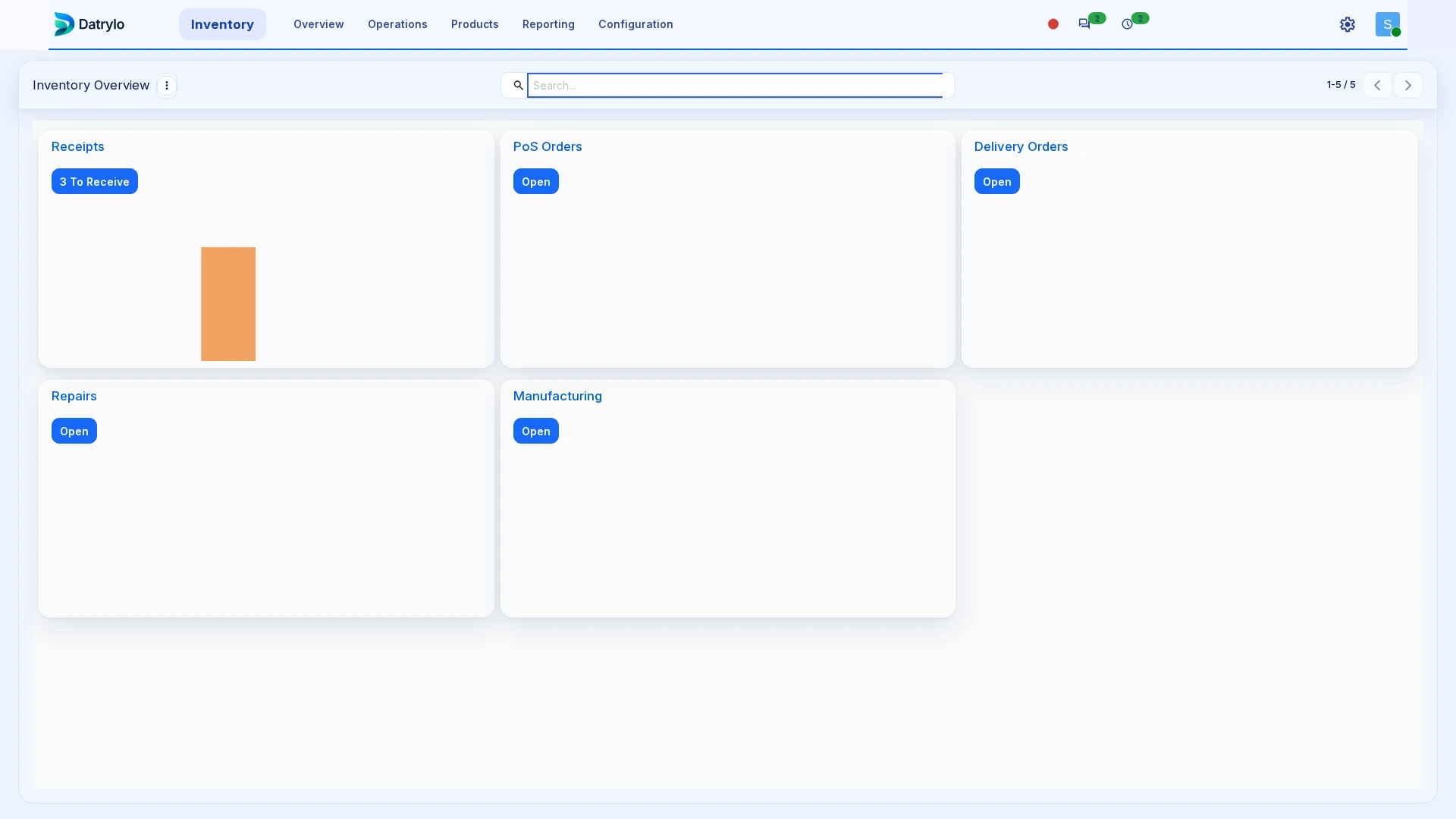Focus the Search input field
This screenshot has width=1456, height=819.
735,85
